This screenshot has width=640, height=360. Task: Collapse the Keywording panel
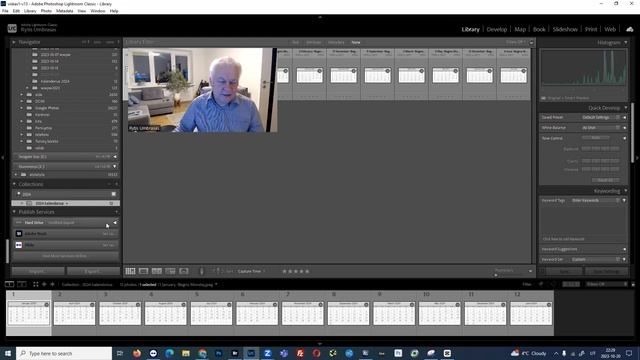[x=625, y=191]
